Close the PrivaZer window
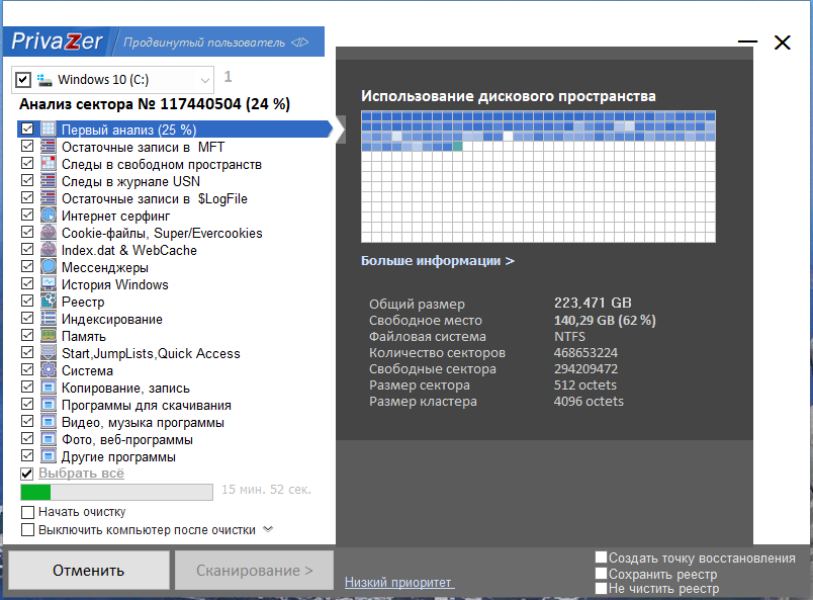 (782, 42)
